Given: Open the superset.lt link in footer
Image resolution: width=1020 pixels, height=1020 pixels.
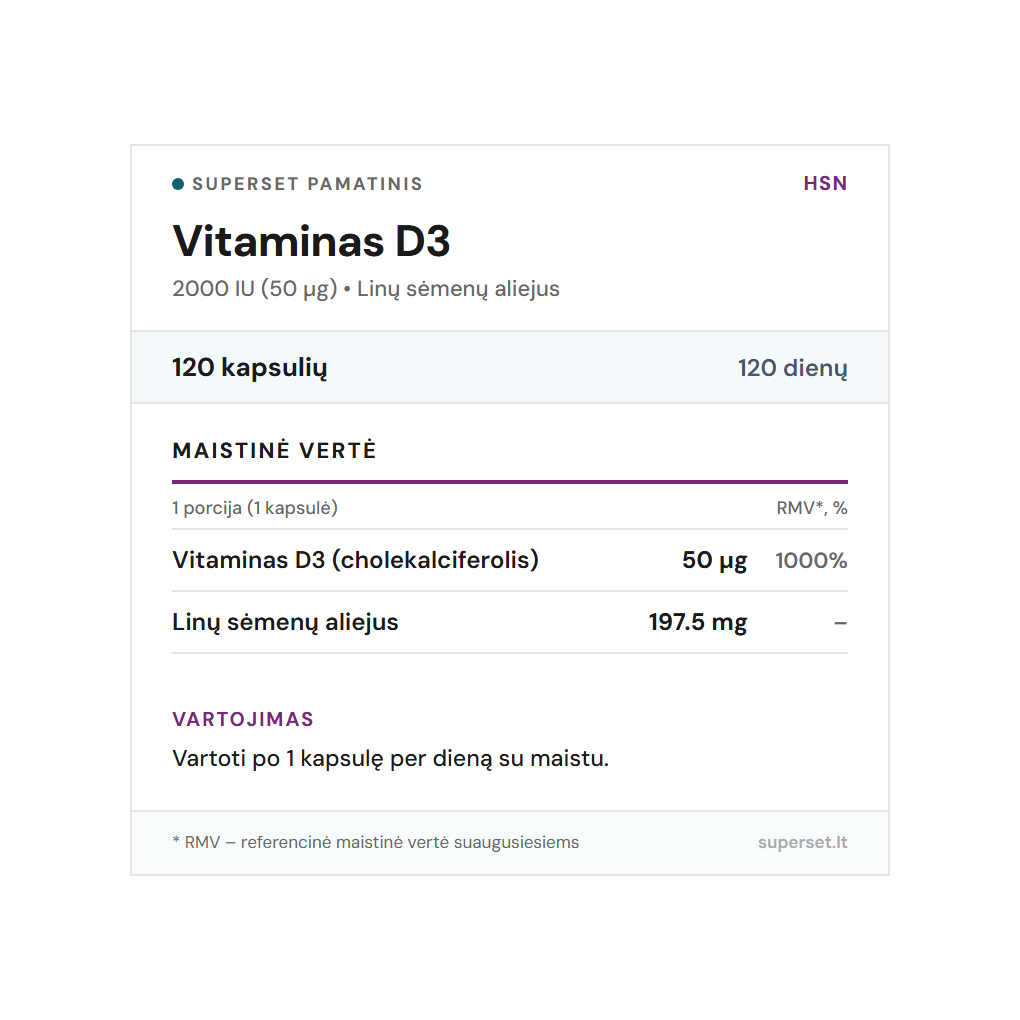Looking at the screenshot, I should pos(802,842).
